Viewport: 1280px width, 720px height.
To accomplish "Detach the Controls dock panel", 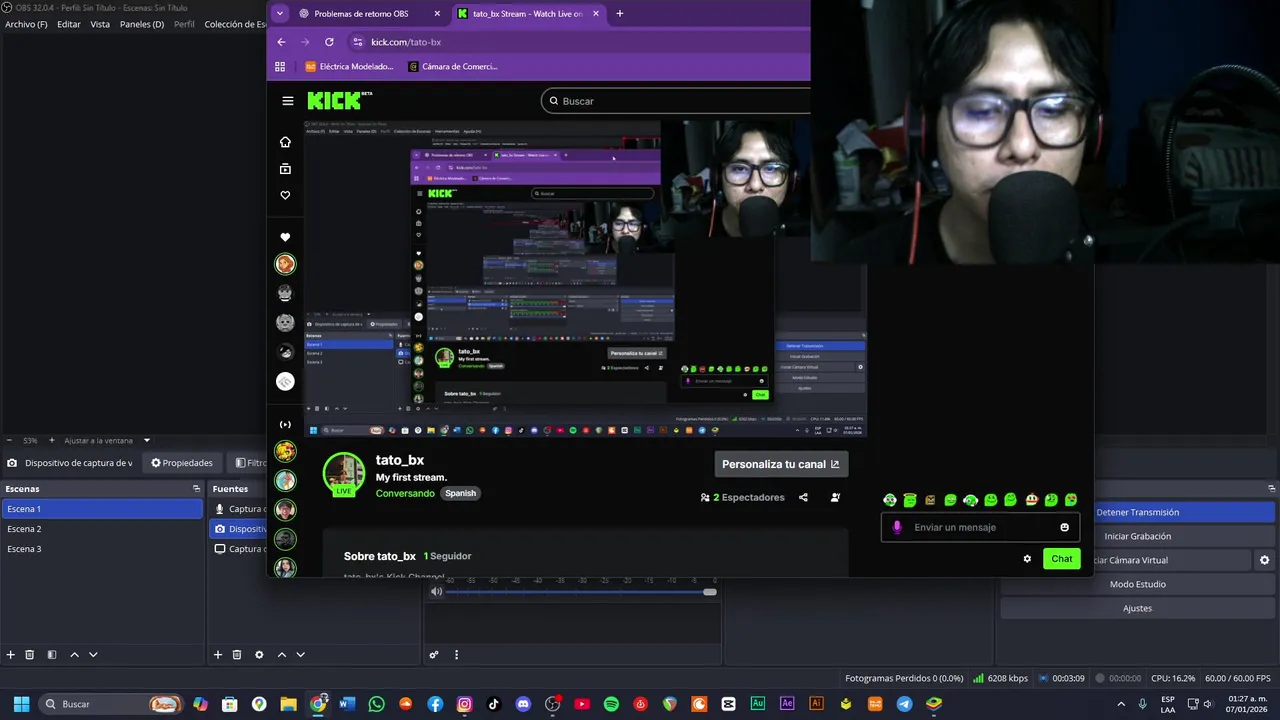I will (x=1271, y=489).
